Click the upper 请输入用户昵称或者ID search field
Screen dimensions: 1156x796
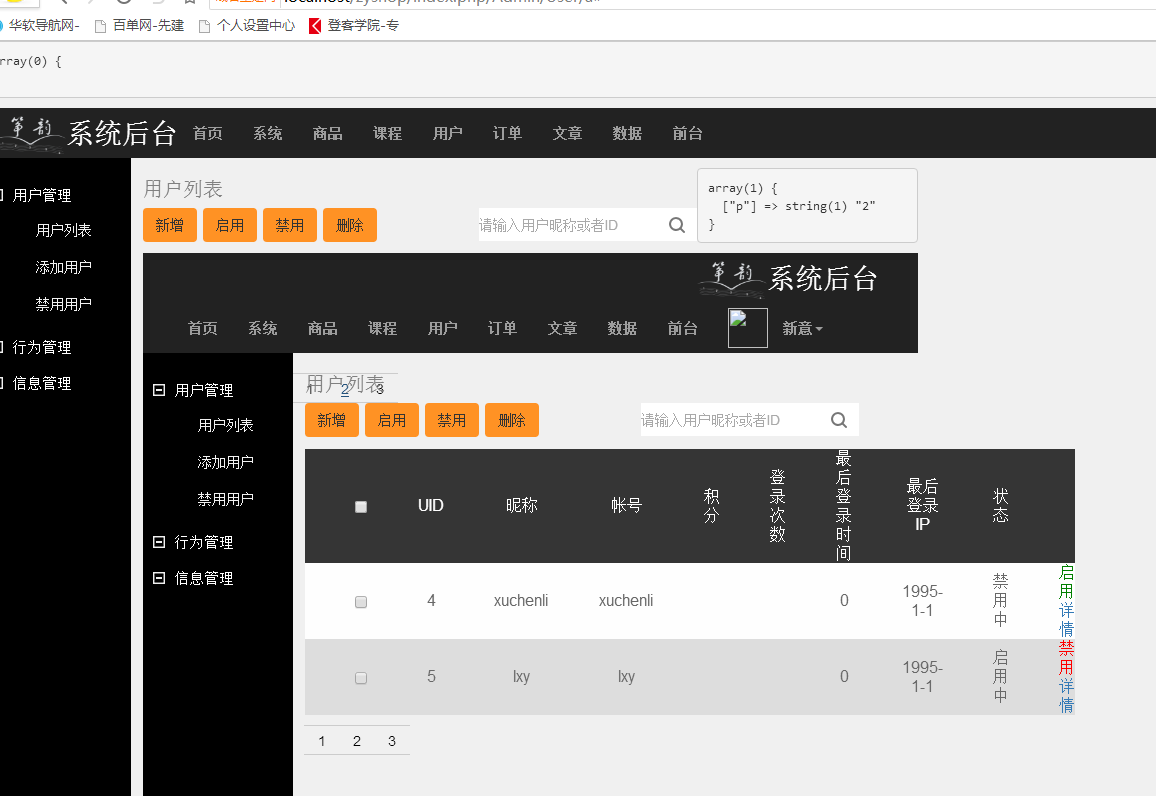click(x=565, y=225)
